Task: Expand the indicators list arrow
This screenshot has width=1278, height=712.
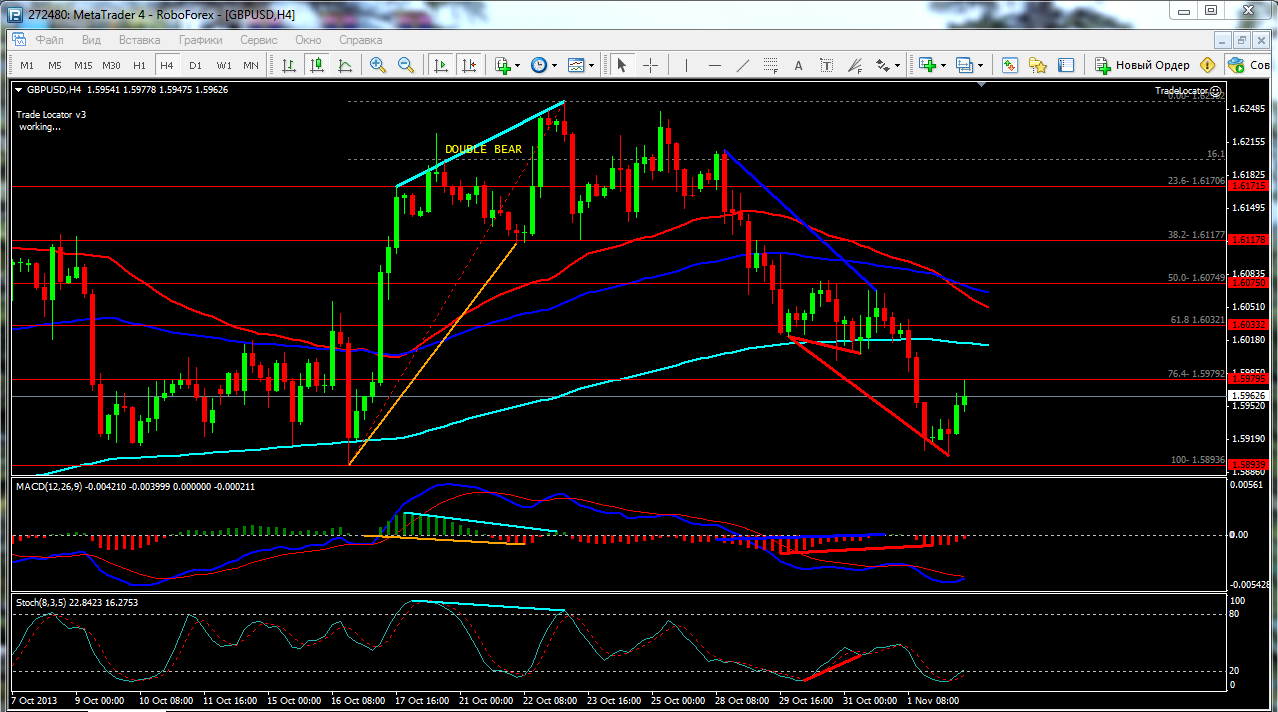Action: (x=517, y=66)
